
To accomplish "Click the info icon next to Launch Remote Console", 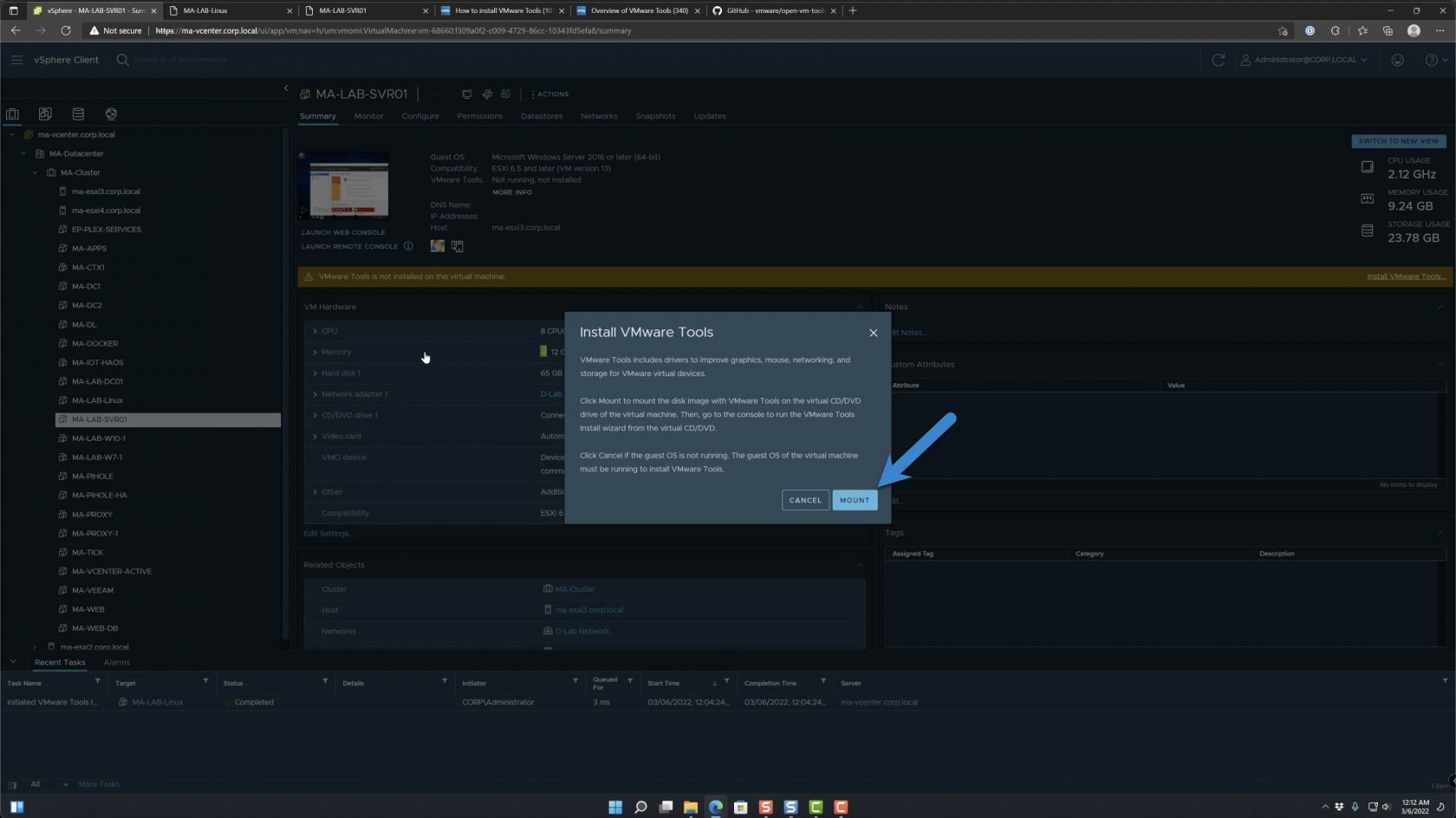I will pyautogui.click(x=408, y=246).
